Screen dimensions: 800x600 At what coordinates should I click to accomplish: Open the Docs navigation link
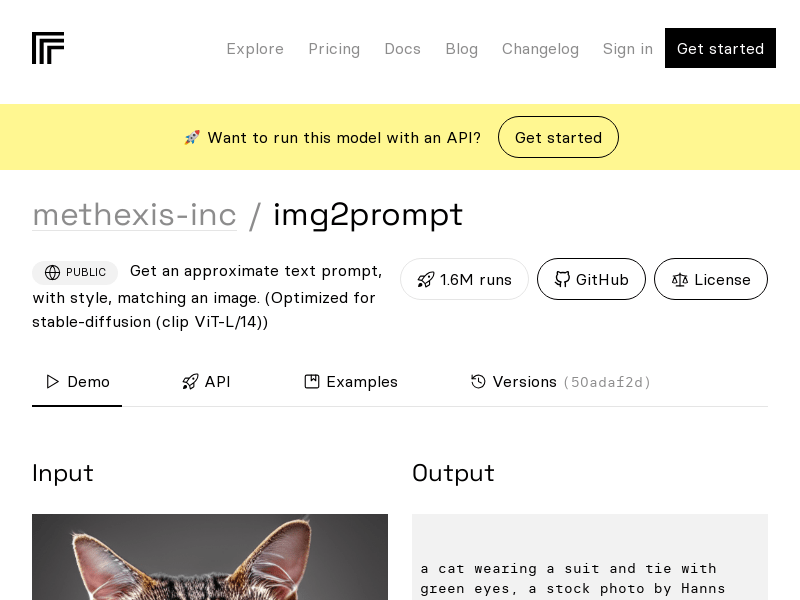402,49
